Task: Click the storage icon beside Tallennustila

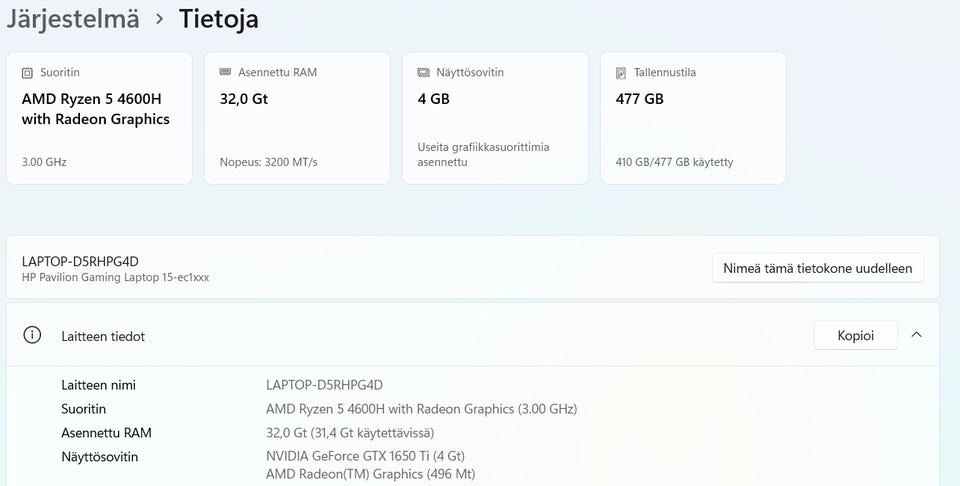Action: point(621,73)
